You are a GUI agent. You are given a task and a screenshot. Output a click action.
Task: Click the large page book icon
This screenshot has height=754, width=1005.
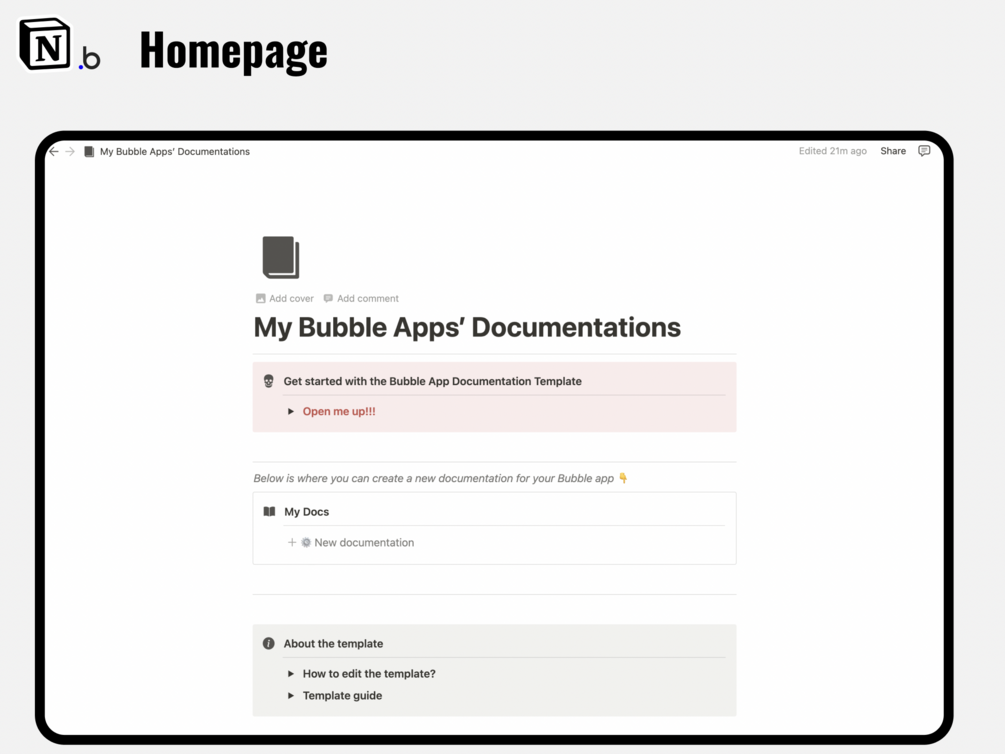pos(281,257)
